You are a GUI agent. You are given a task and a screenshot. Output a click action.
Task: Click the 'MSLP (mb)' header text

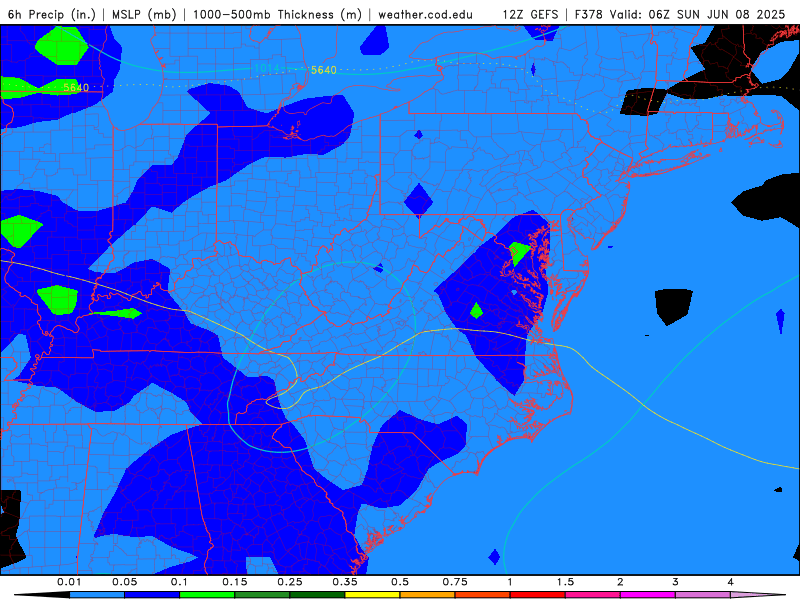pos(144,14)
